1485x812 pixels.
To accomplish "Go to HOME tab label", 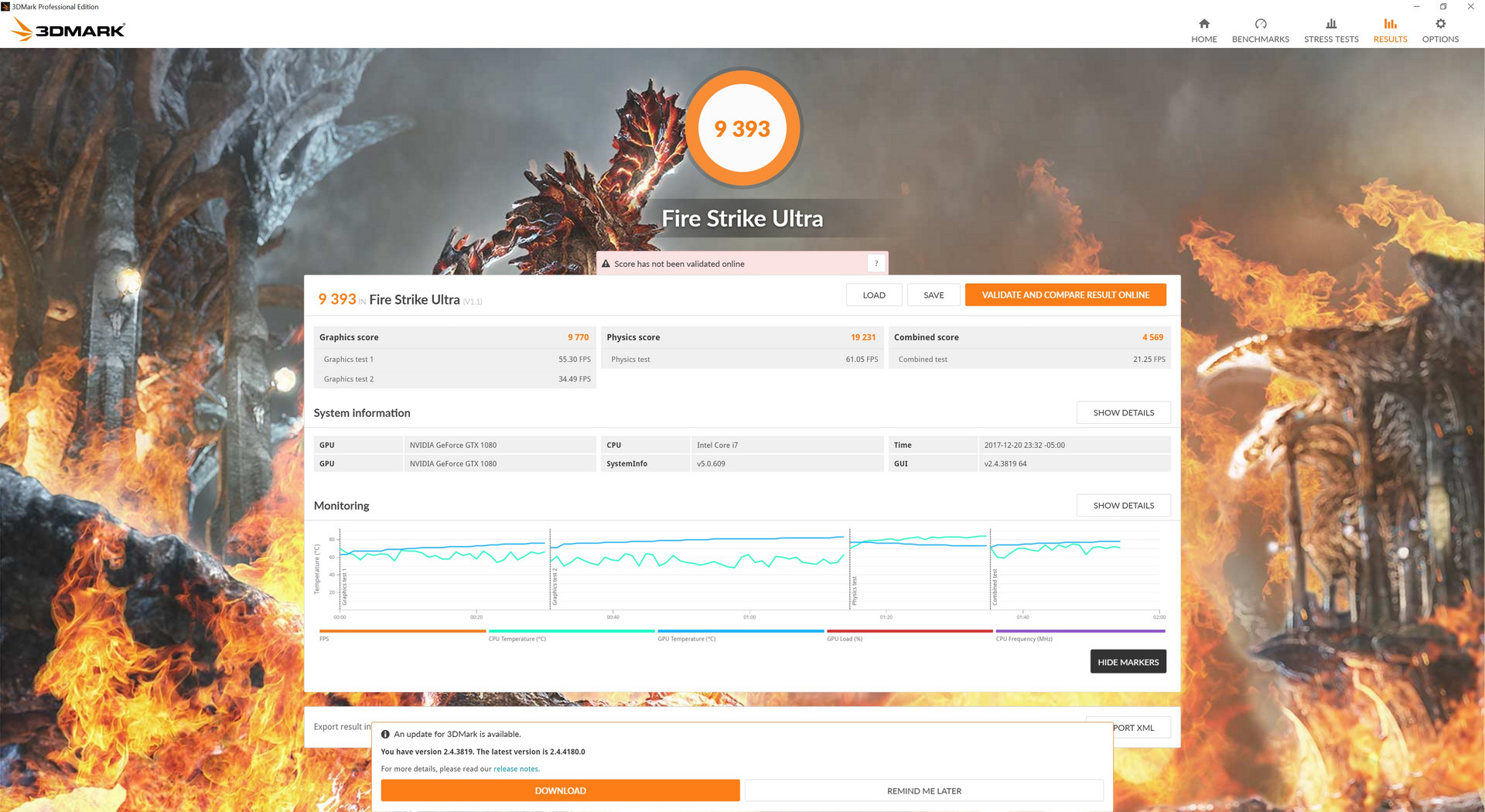I will (x=1203, y=39).
